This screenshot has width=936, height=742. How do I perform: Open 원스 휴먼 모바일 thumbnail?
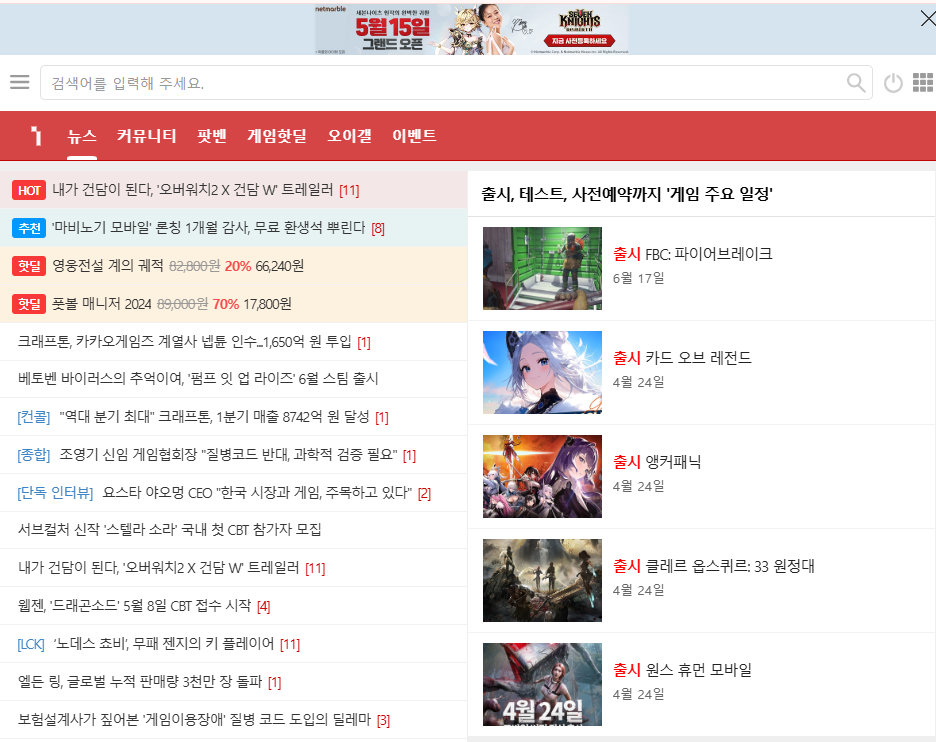[542, 684]
